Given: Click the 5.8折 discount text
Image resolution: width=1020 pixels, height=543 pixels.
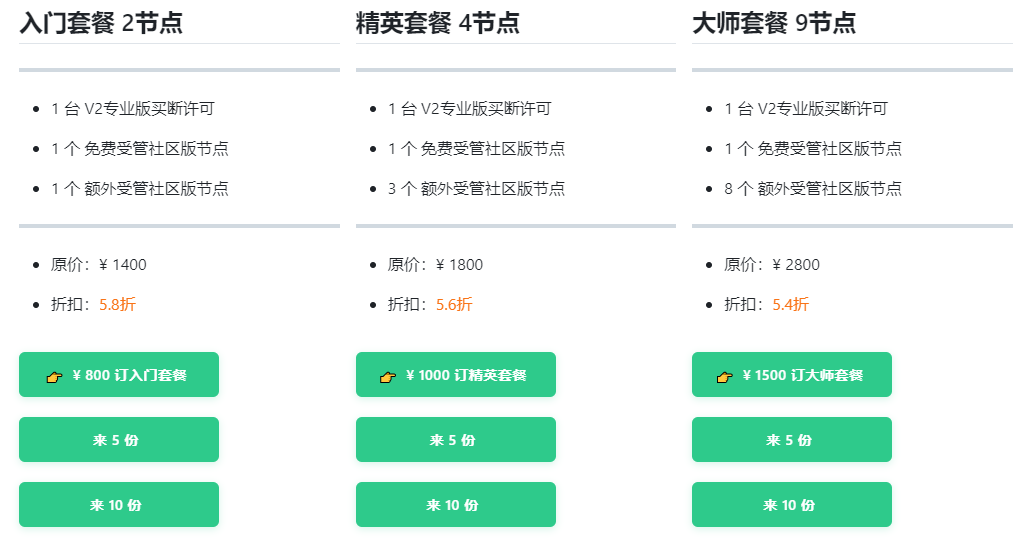Looking at the screenshot, I should [117, 304].
